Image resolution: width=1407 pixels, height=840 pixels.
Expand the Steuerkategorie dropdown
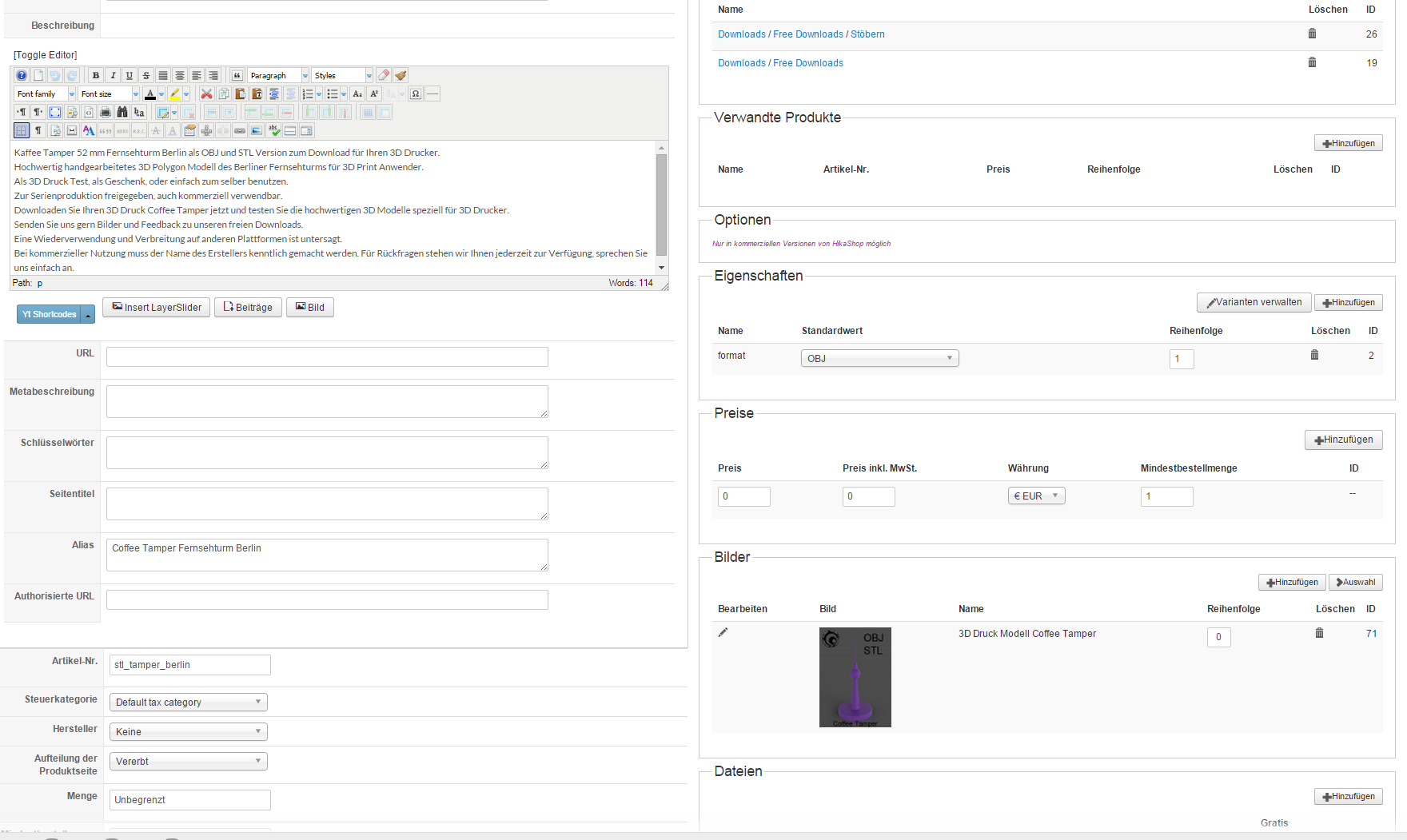[189, 702]
